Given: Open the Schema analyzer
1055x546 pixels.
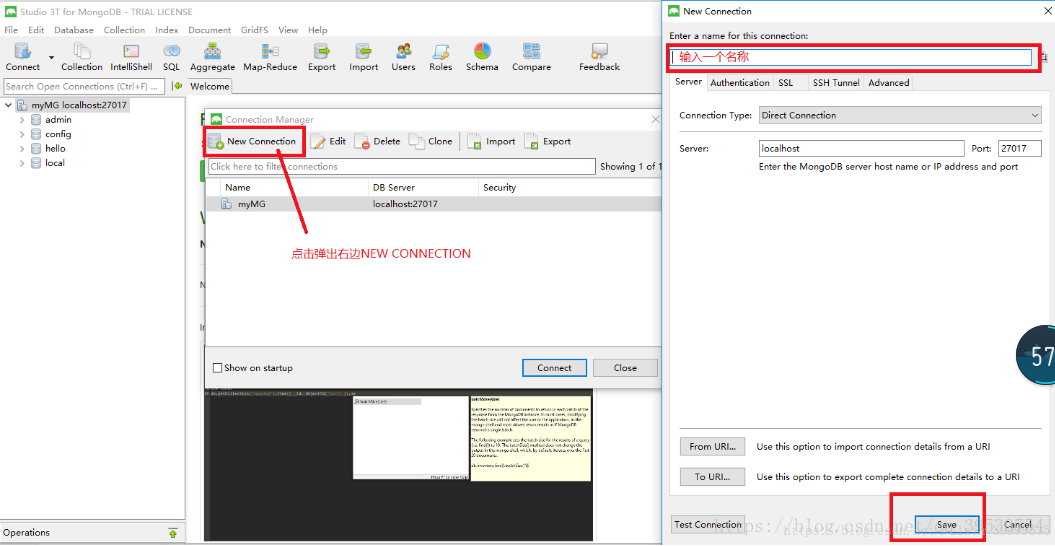Looking at the screenshot, I should pyautogui.click(x=482, y=57).
